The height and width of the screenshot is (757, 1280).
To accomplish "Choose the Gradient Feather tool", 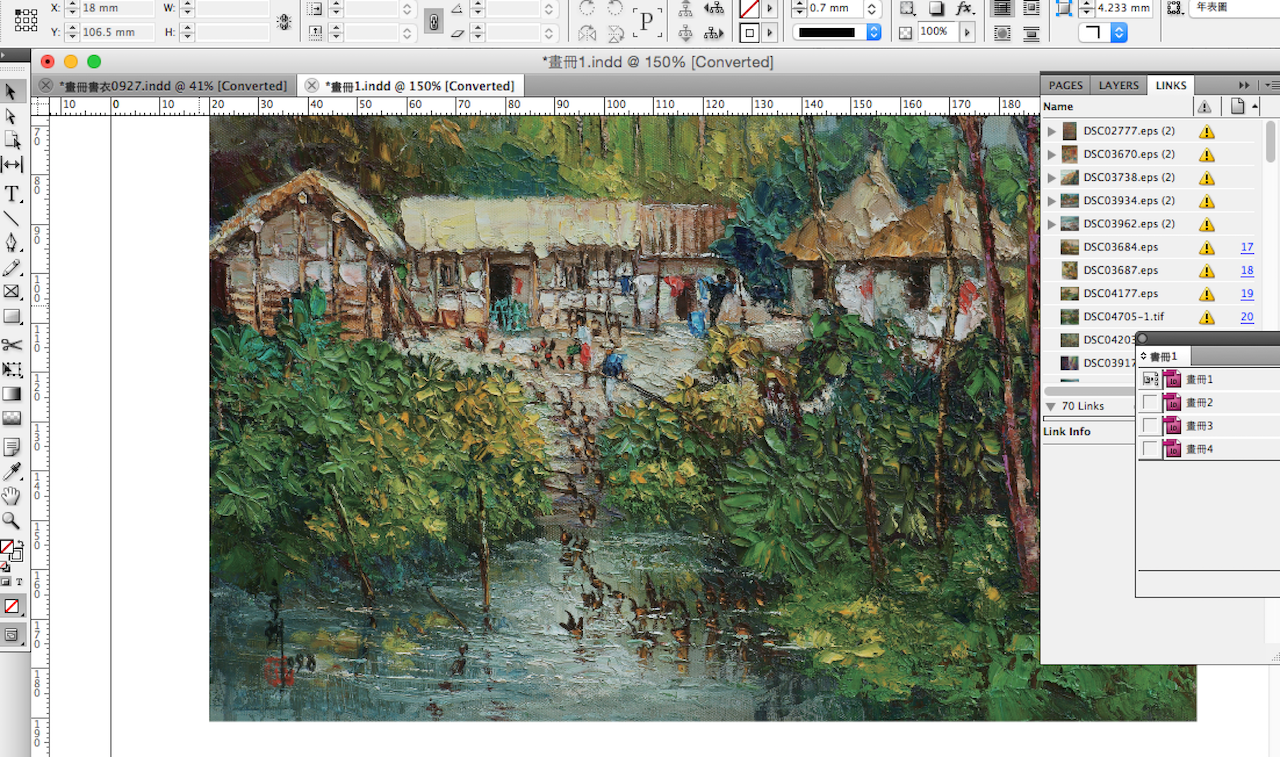I will coord(12,419).
